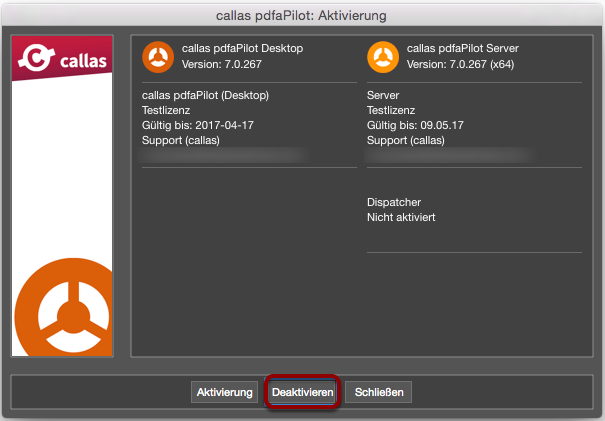
Task: Click 'Testlizenz' under Desktop section
Action: 166,110
